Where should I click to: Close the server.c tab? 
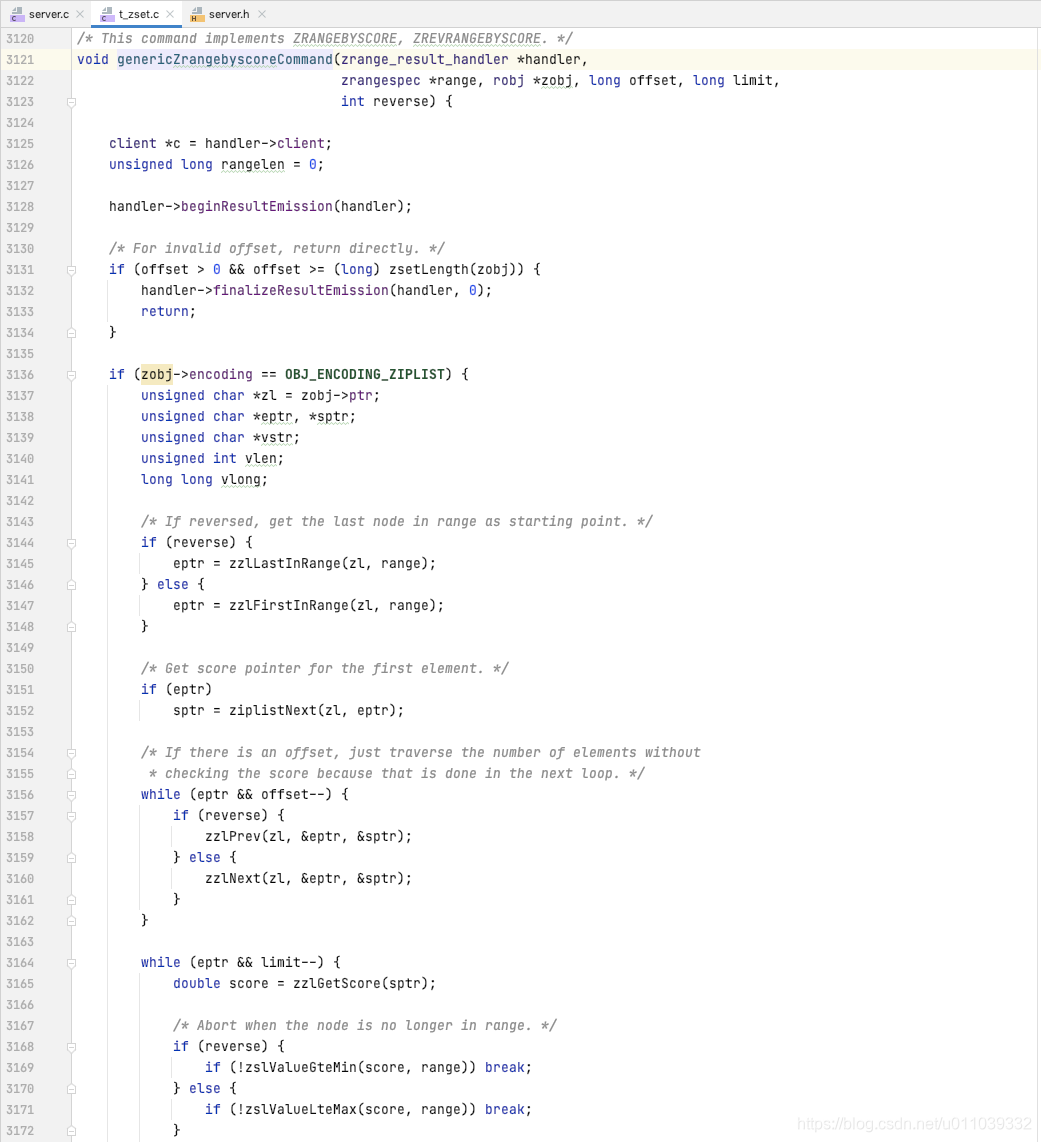pos(80,14)
